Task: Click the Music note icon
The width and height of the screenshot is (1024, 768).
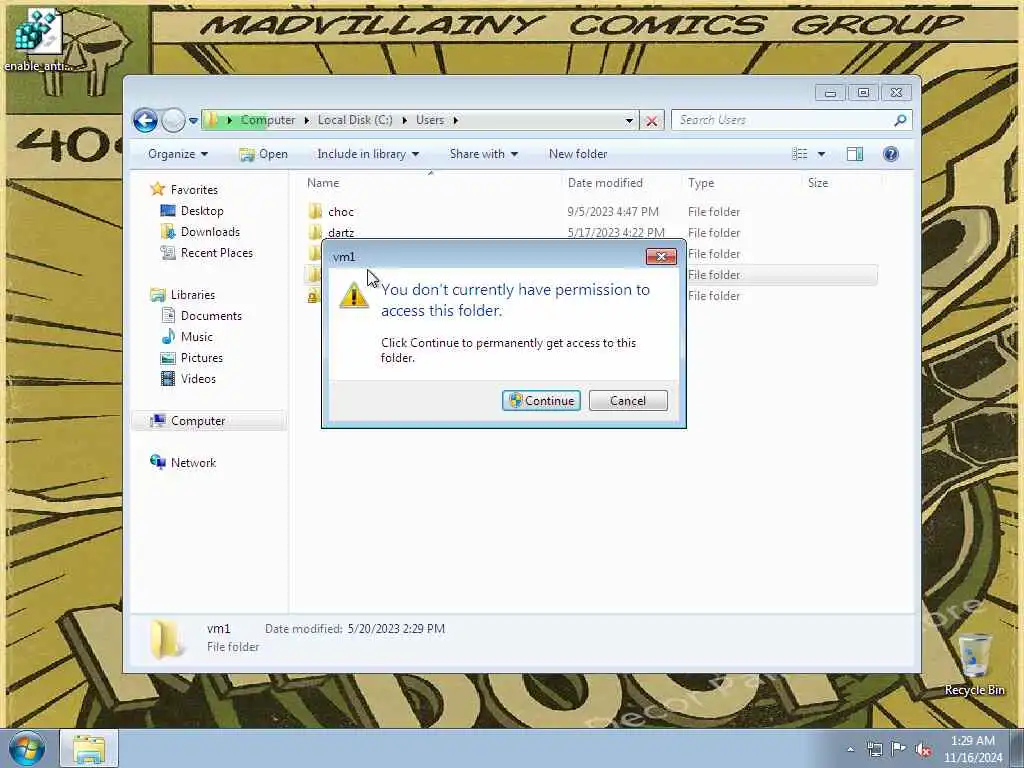Action: pyautogui.click(x=168, y=336)
